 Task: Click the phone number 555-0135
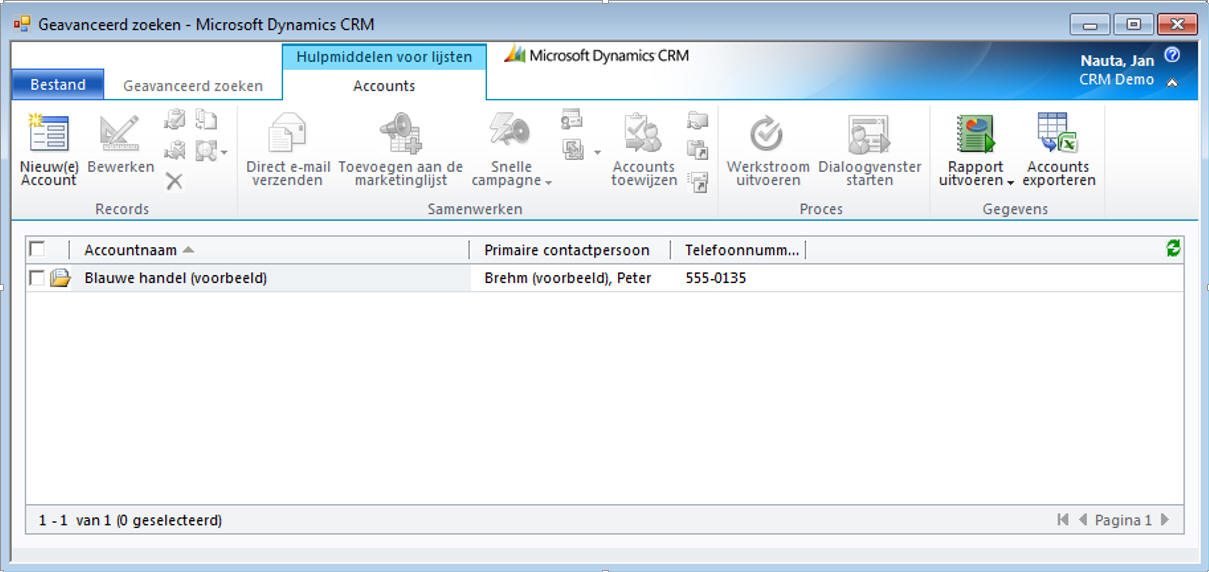click(716, 278)
